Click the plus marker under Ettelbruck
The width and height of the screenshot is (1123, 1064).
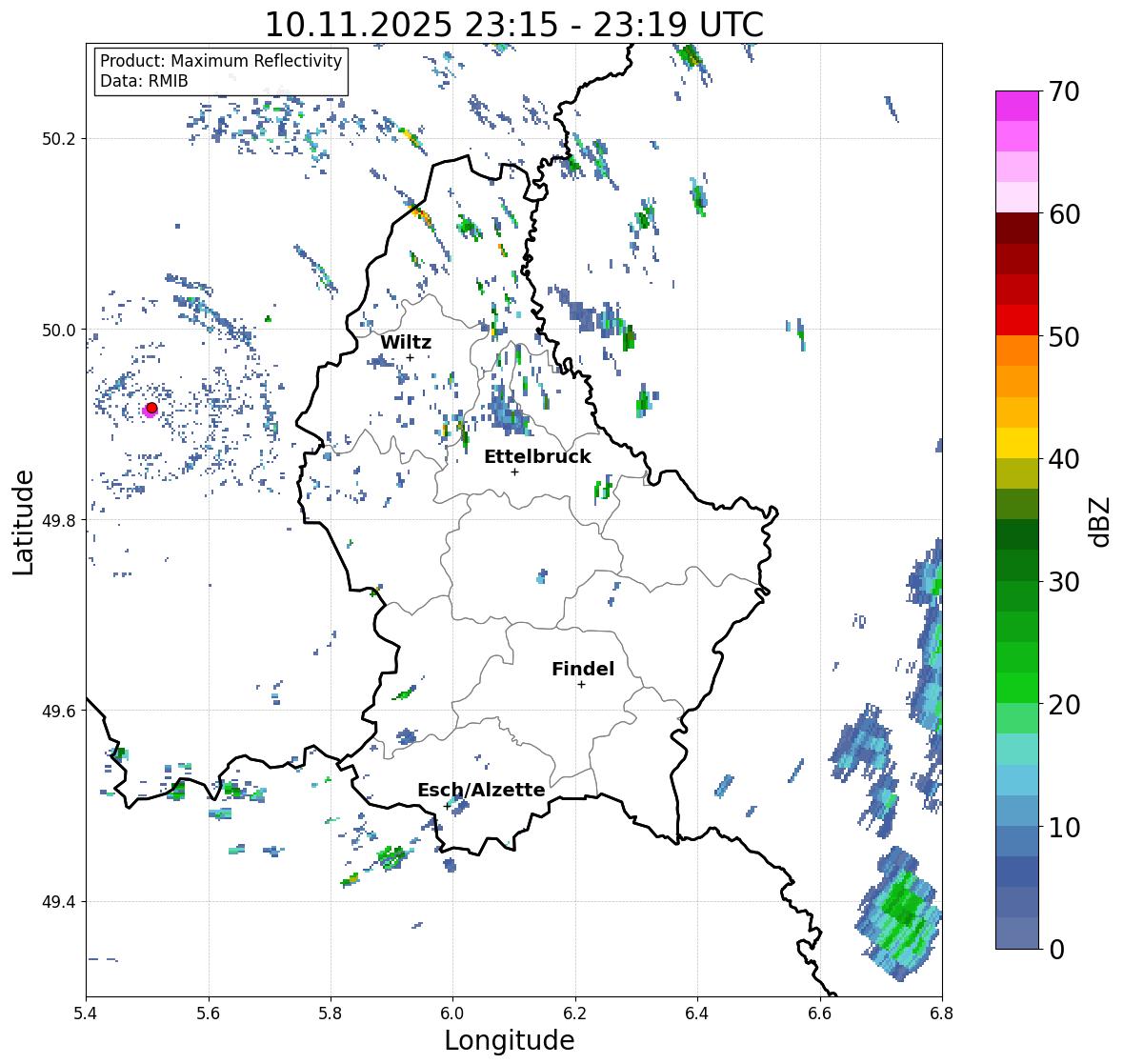pyautogui.click(x=514, y=472)
